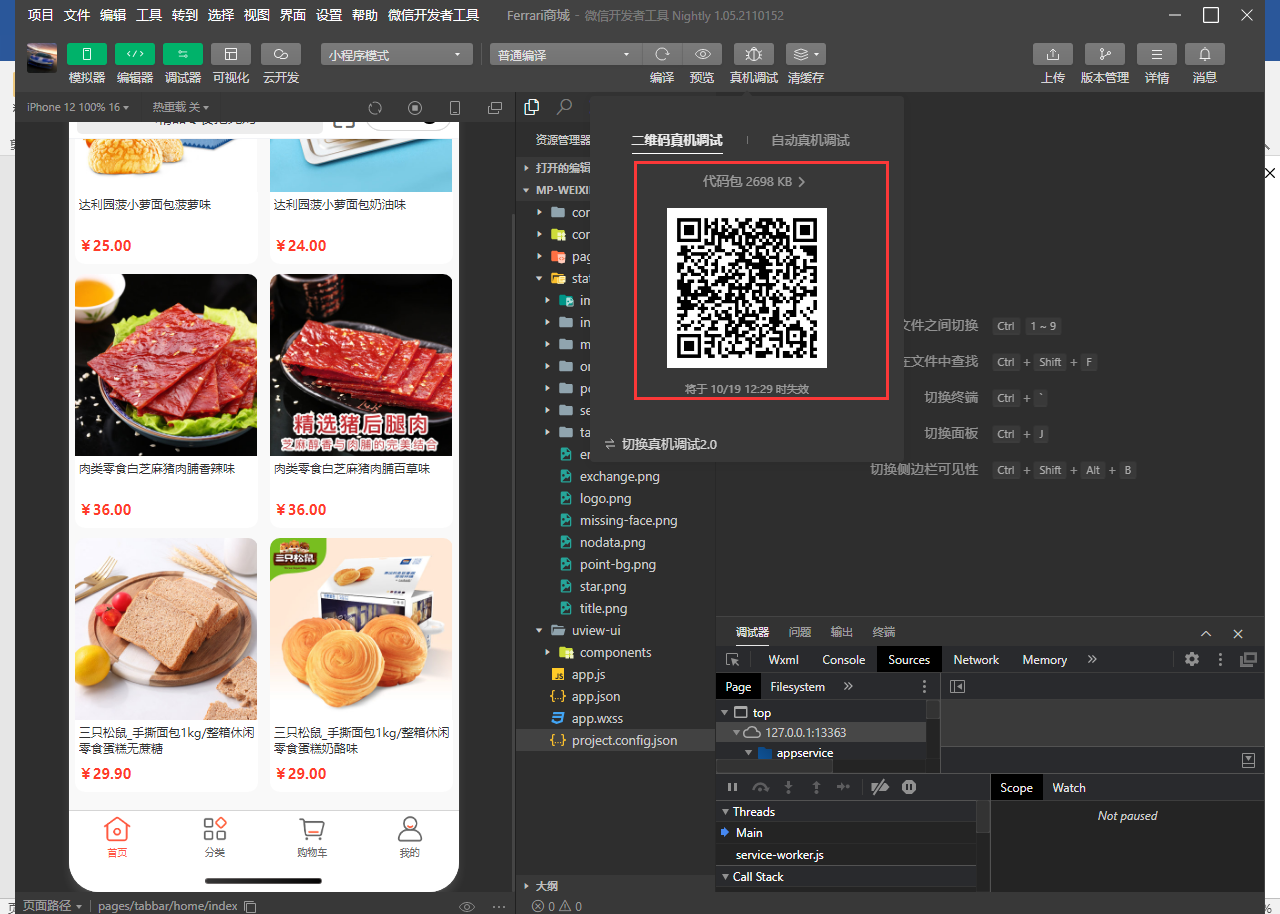Screen dimensions: 1280x914
Task: Click the simulator refresh icon
Action: pos(375,108)
